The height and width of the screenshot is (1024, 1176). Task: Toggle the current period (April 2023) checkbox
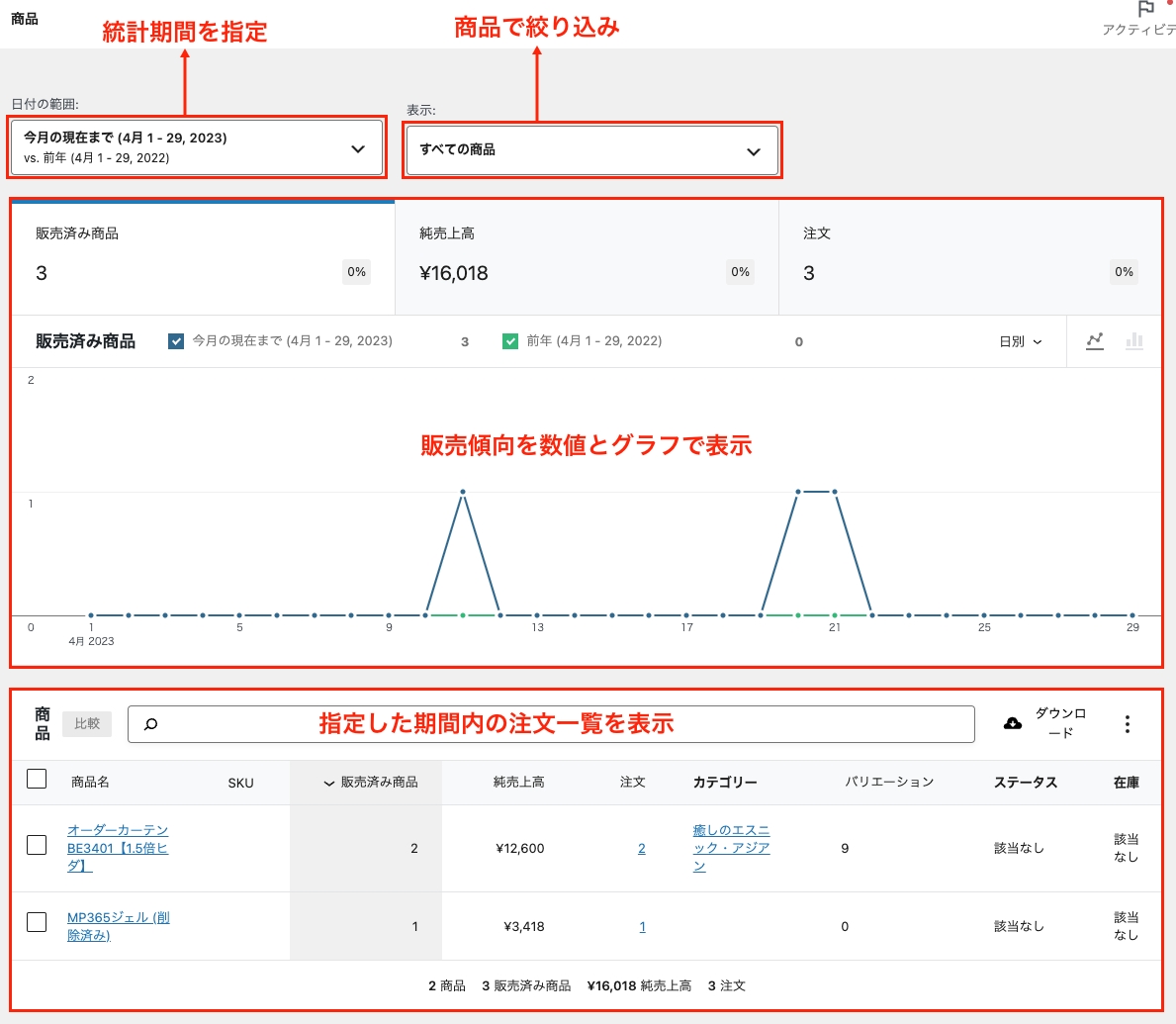pyautogui.click(x=176, y=341)
